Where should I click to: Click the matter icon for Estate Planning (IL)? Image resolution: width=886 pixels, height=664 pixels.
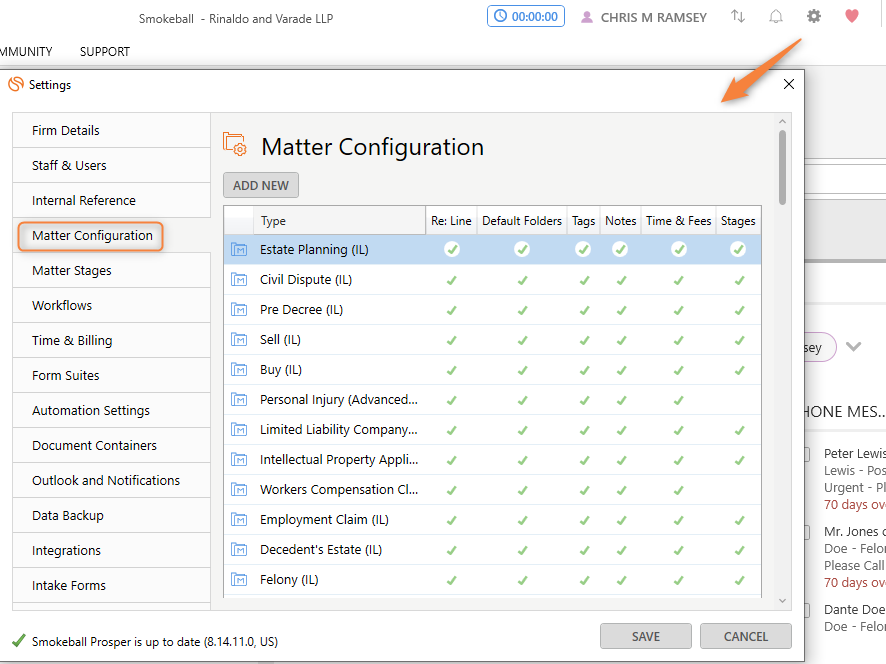tap(240, 249)
